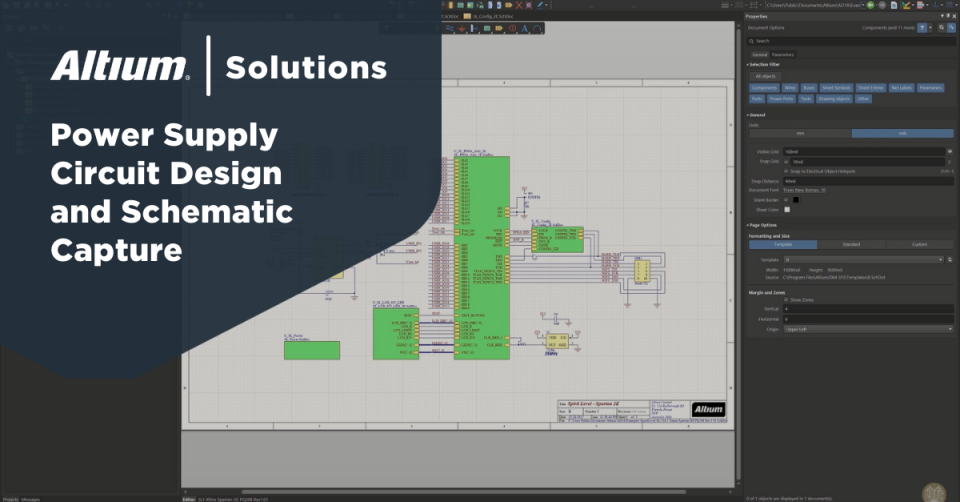Enable Snap to Electrical Object Hotspots
This screenshot has height=502, width=960.
[x=786, y=170]
